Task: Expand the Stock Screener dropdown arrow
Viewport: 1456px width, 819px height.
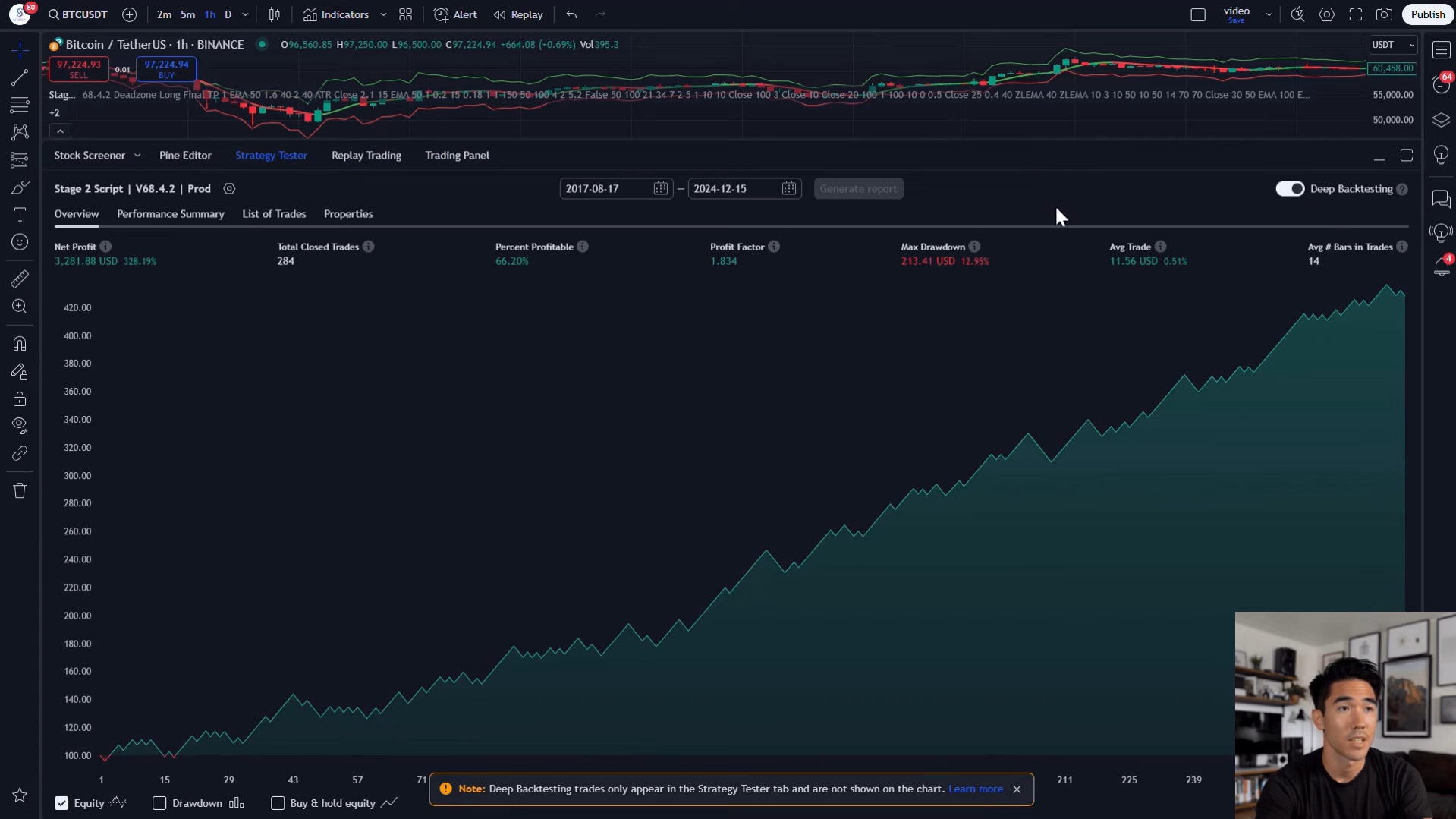Action: click(x=137, y=156)
